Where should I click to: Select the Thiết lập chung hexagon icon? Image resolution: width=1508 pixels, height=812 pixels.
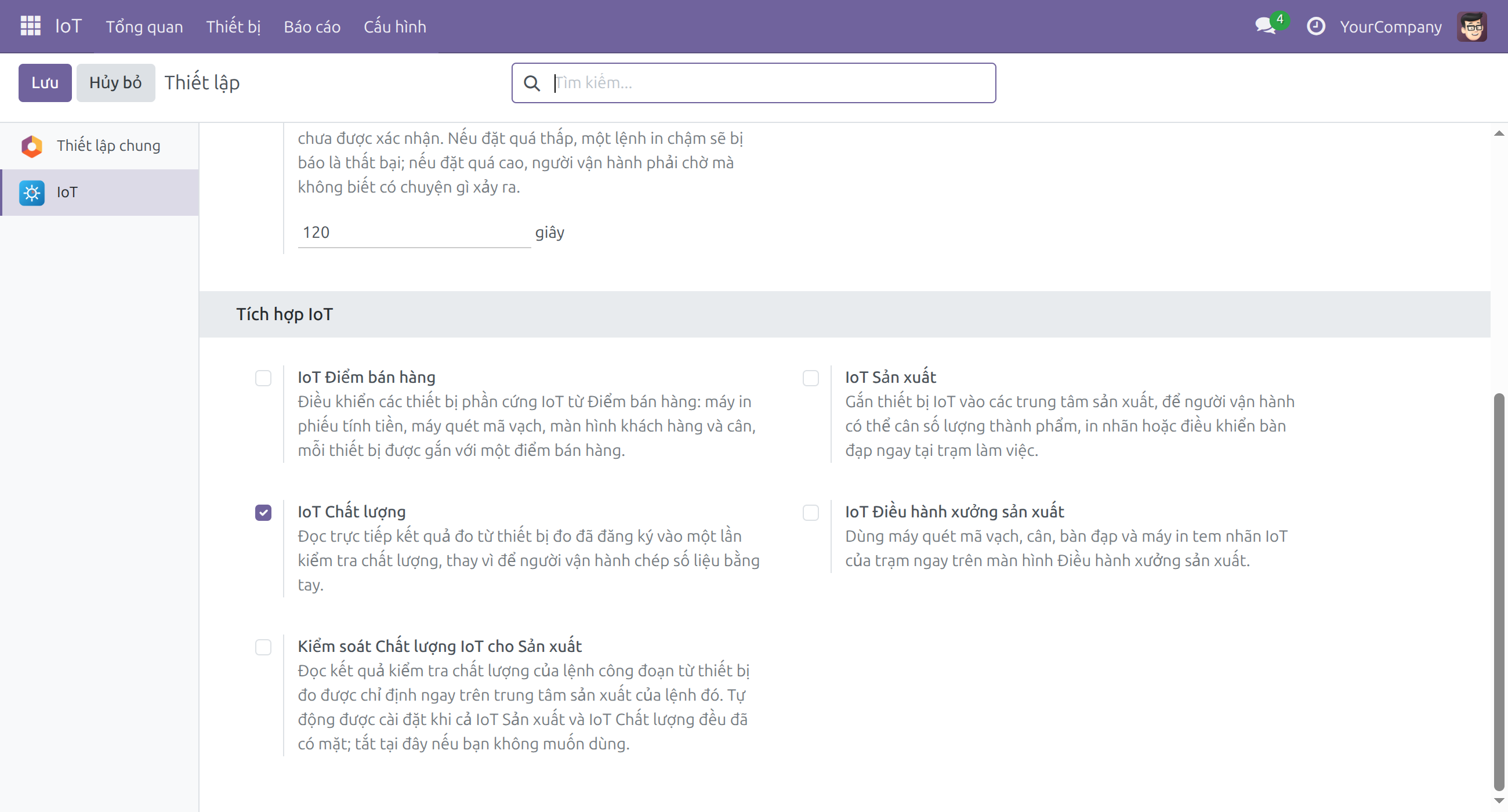(32, 146)
